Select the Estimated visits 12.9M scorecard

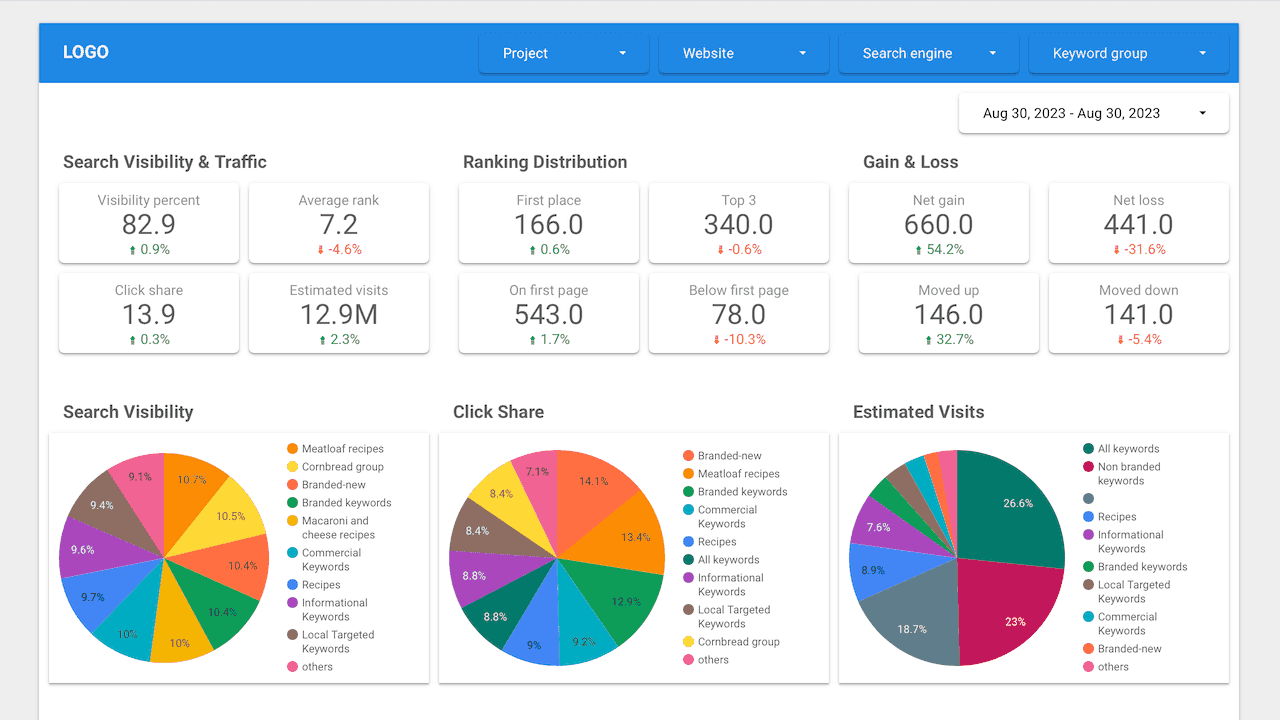pyautogui.click(x=339, y=313)
